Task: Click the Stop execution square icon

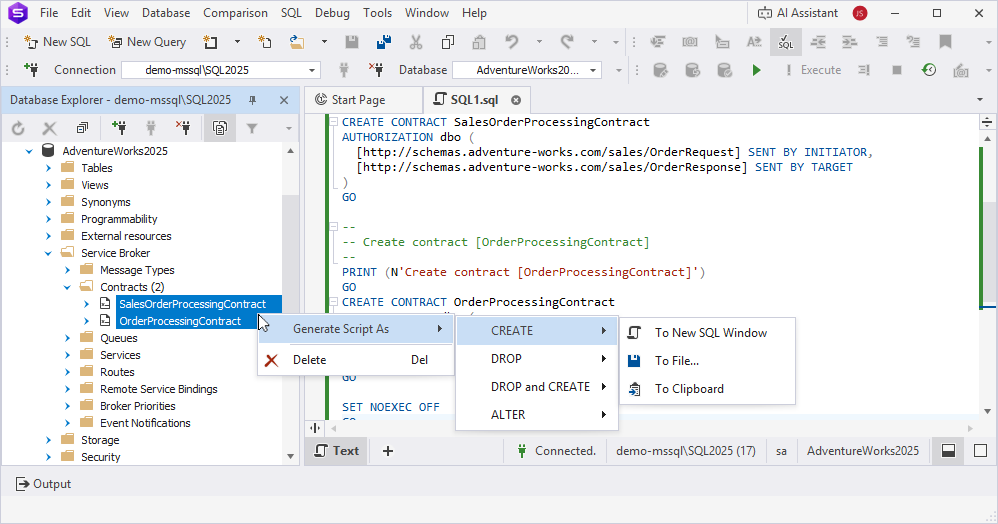Action: 897,70
